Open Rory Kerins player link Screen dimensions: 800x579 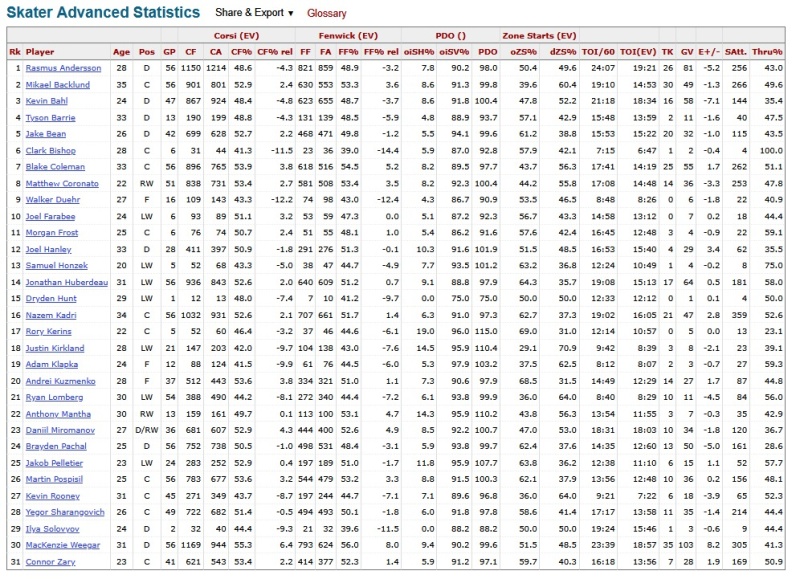coord(48,332)
